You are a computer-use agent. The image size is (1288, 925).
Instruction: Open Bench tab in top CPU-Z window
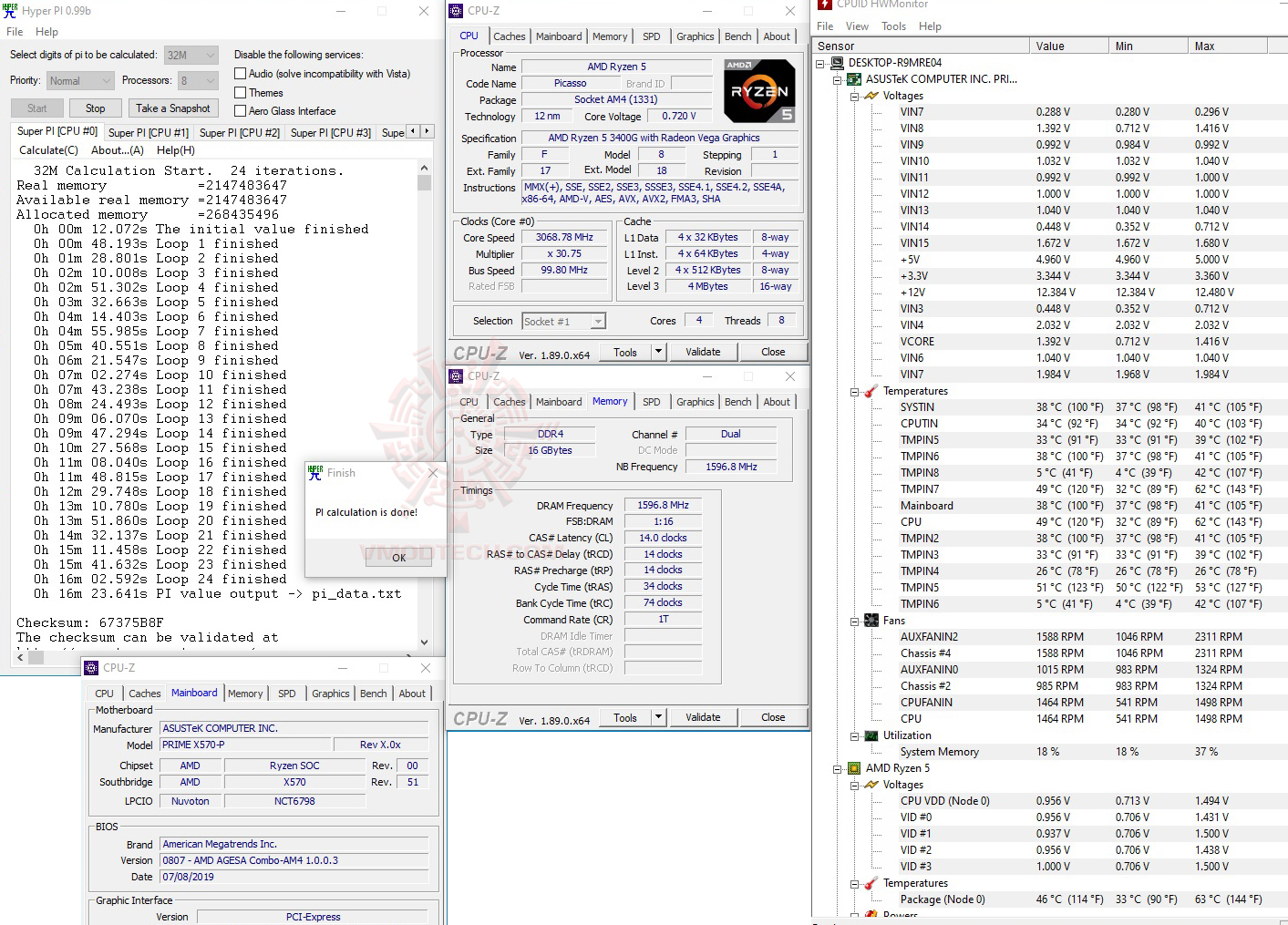click(x=737, y=36)
